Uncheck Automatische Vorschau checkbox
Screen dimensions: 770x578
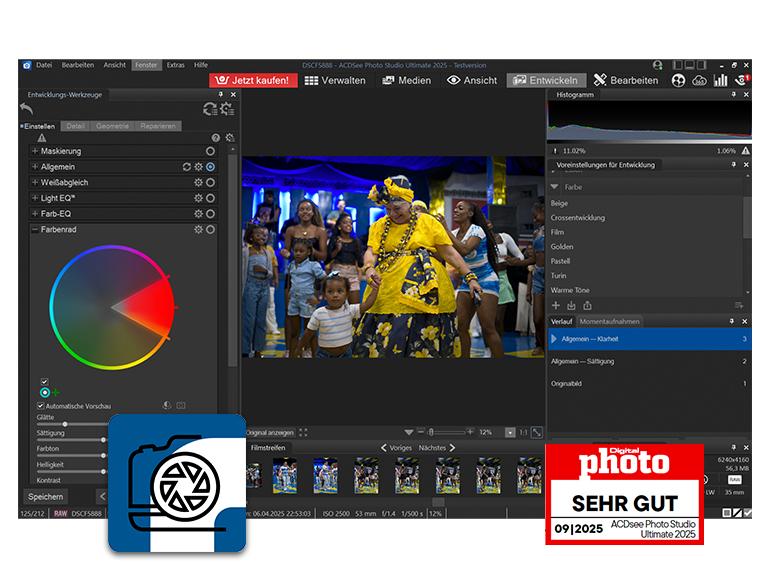pyautogui.click(x=40, y=406)
